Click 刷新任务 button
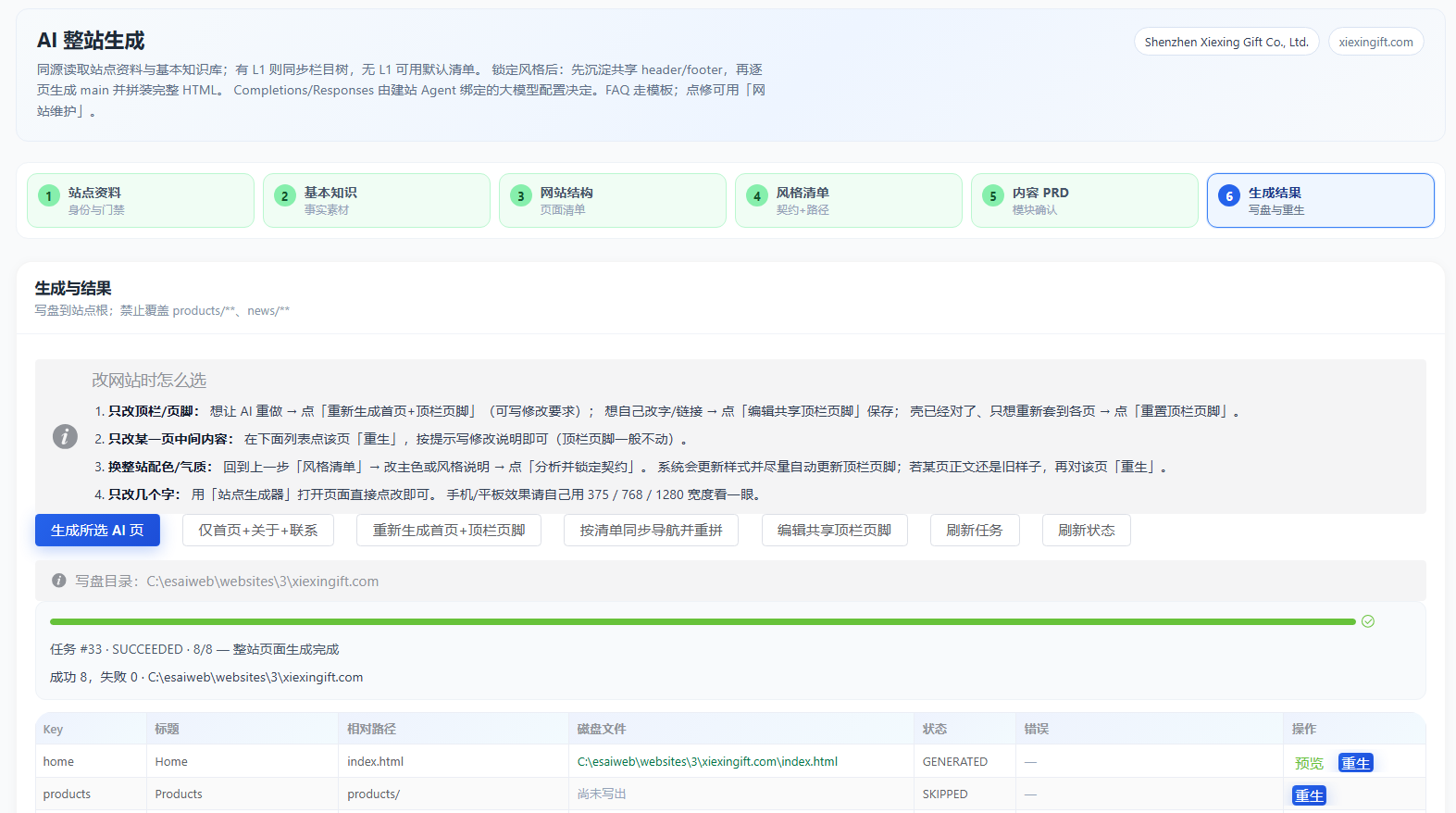1456x813 pixels. tap(975, 530)
